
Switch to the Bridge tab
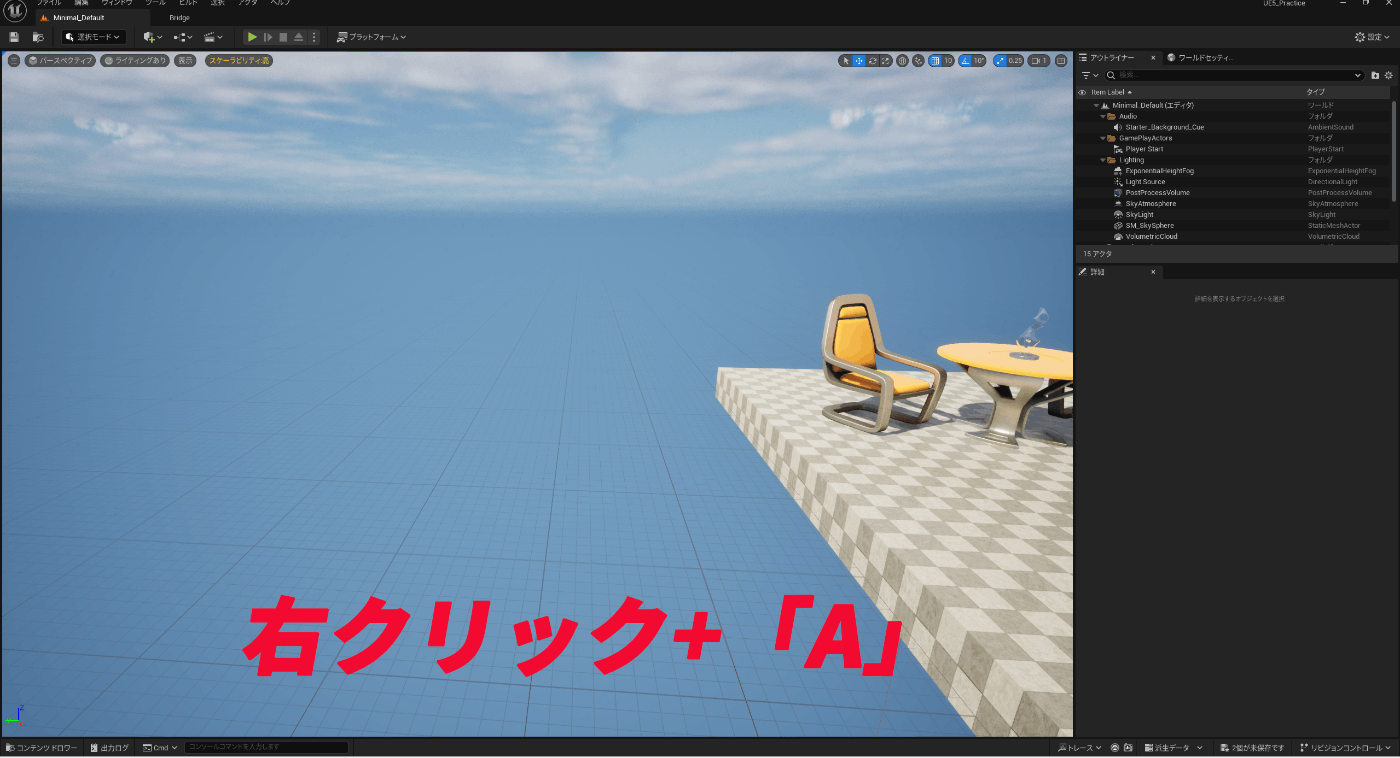coord(179,17)
